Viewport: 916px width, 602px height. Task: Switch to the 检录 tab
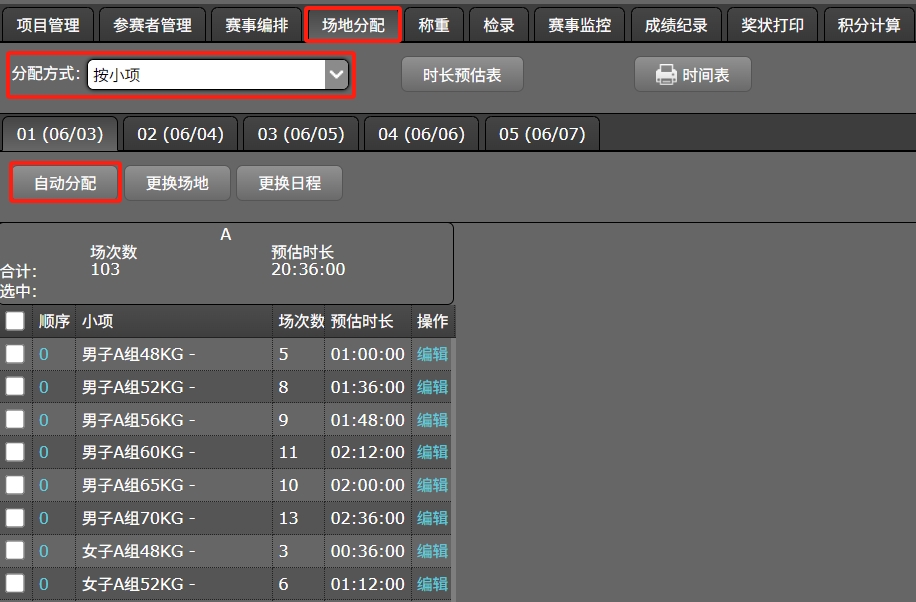coord(498,25)
